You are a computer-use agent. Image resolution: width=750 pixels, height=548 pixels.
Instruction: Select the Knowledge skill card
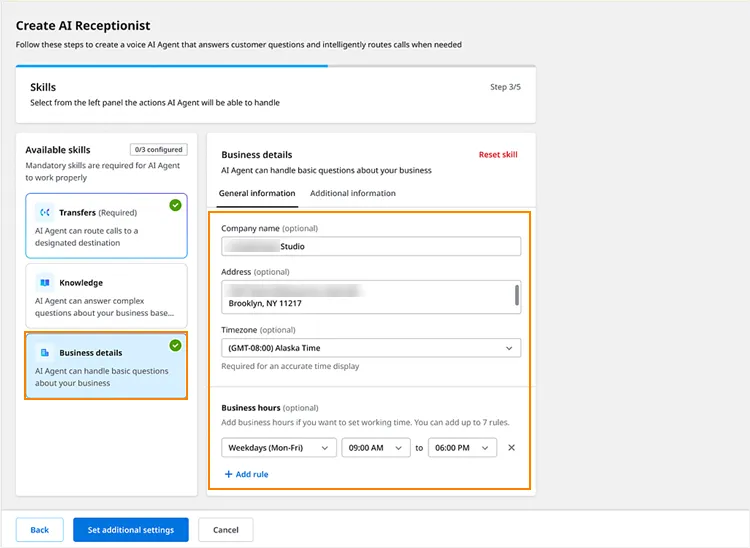(106, 296)
